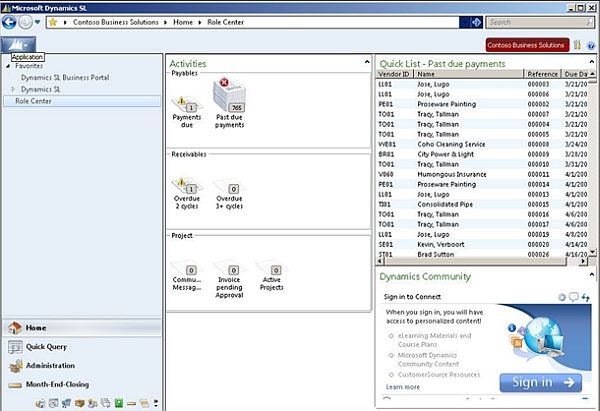Click the Contoso Business Solutions button
This screenshot has height=411, width=600.
pyautogui.click(x=526, y=45)
